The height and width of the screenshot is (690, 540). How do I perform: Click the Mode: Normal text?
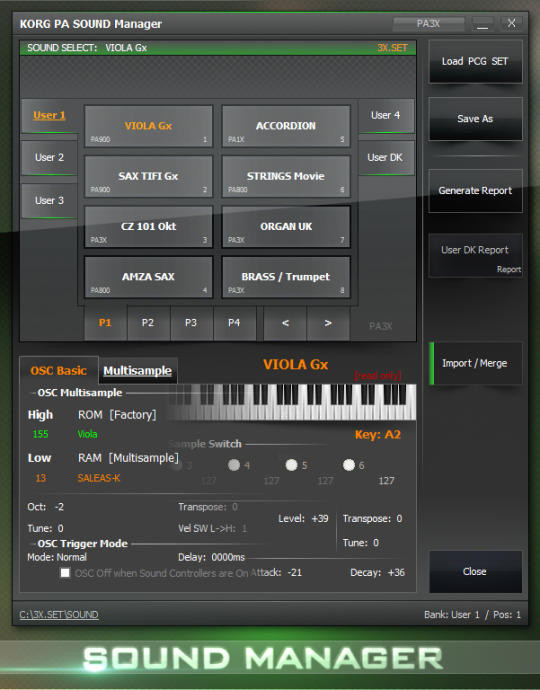click(x=57, y=558)
